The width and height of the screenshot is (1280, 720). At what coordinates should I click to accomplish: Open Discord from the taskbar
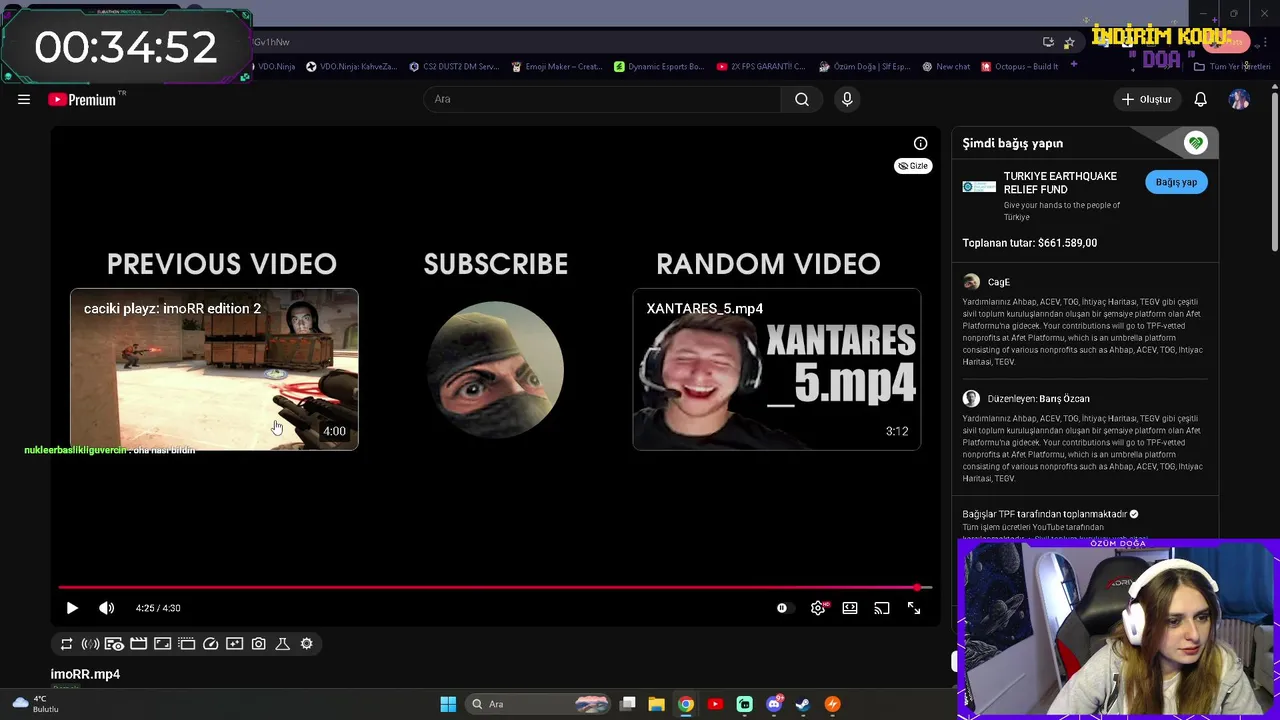(x=773, y=704)
